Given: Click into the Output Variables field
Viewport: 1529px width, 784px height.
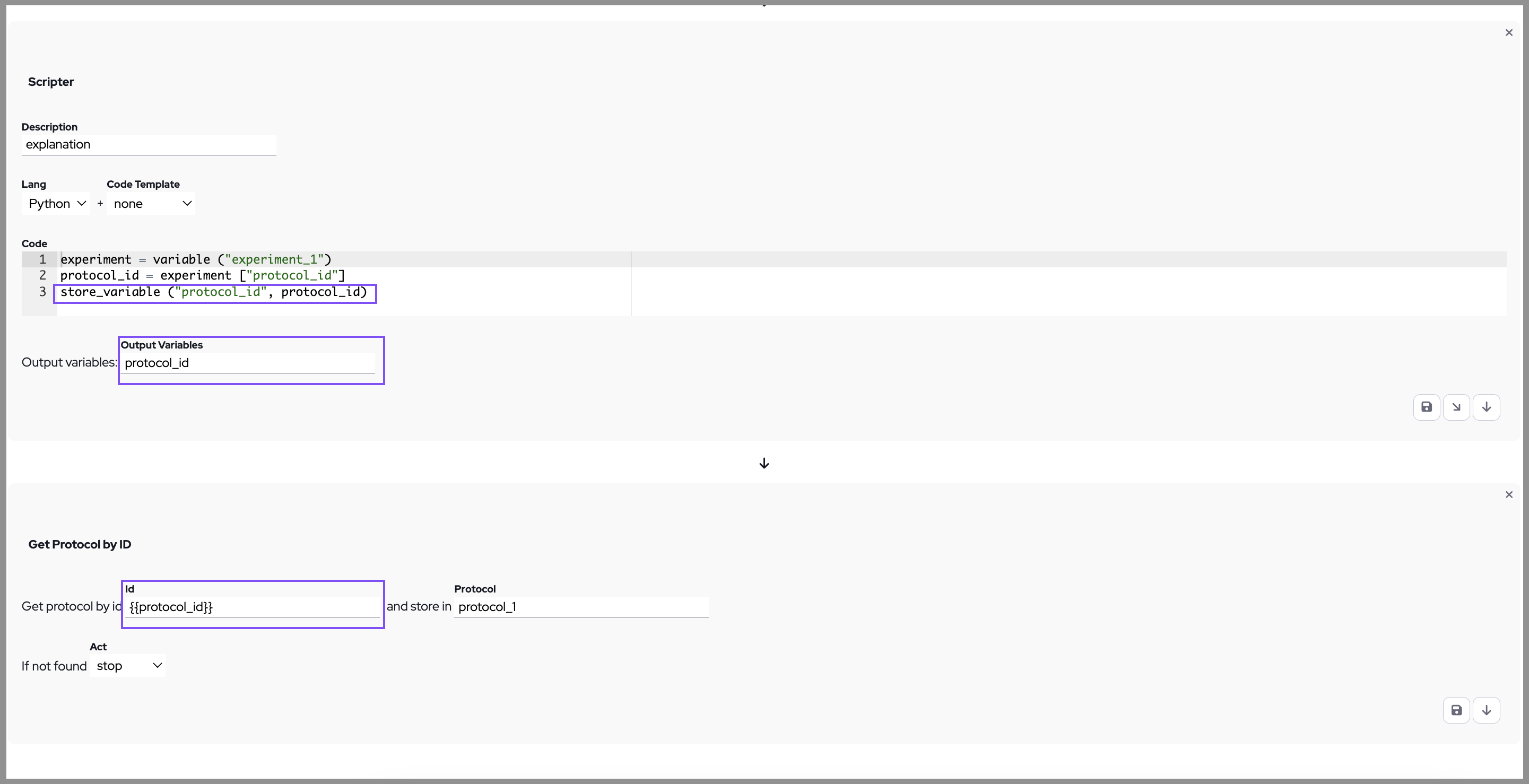Looking at the screenshot, I should pyautogui.click(x=249, y=363).
